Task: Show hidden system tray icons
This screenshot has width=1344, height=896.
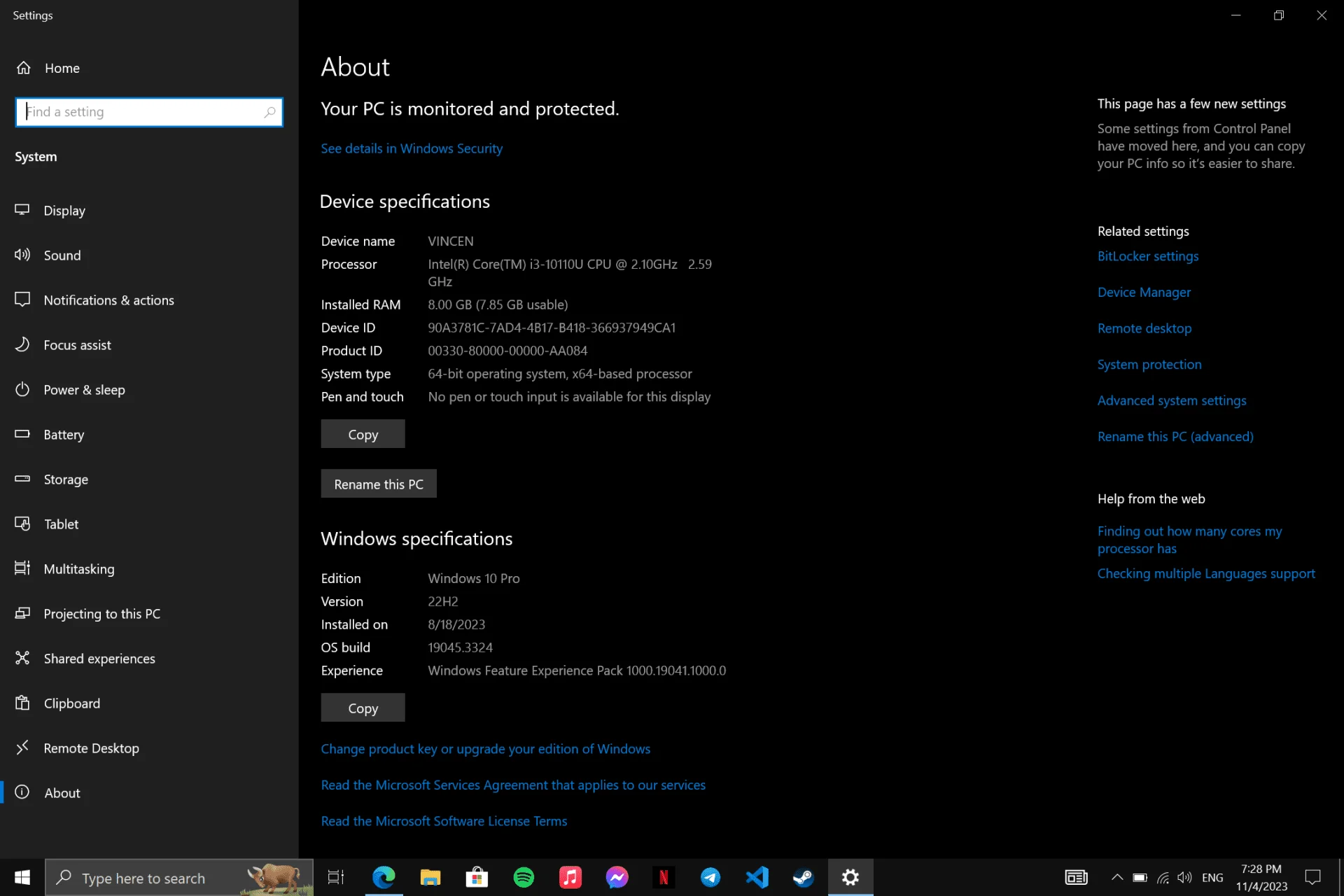Action: (x=1117, y=877)
